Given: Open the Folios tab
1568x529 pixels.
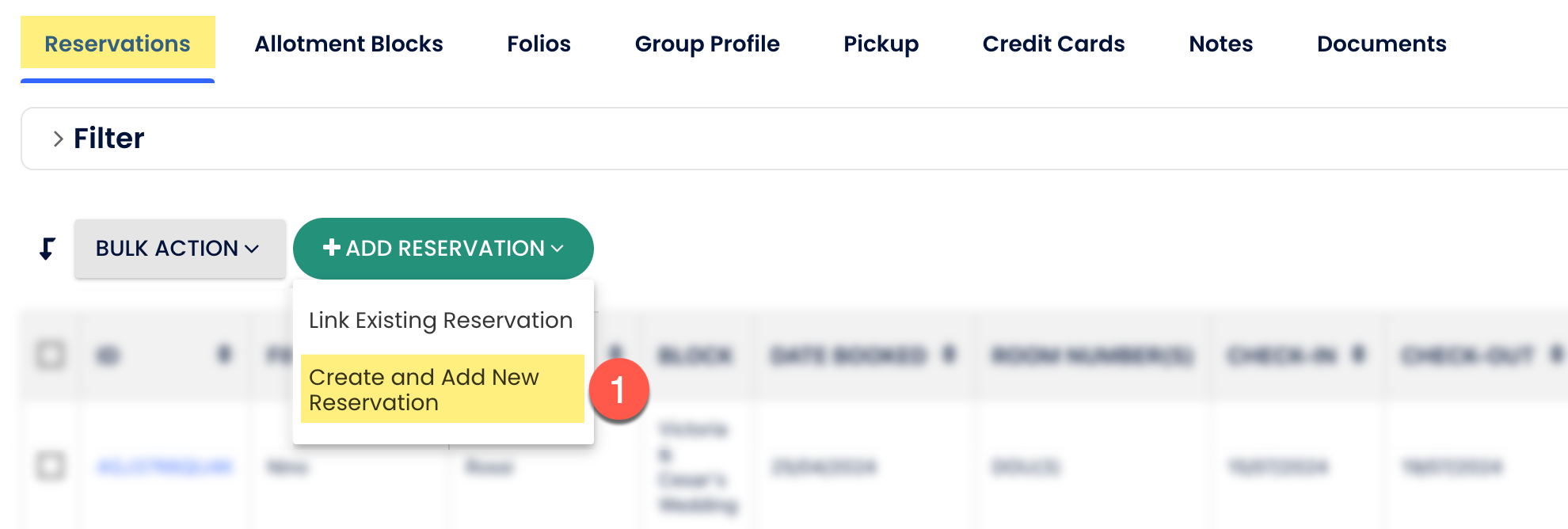Looking at the screenshot, I should (539, 44).
